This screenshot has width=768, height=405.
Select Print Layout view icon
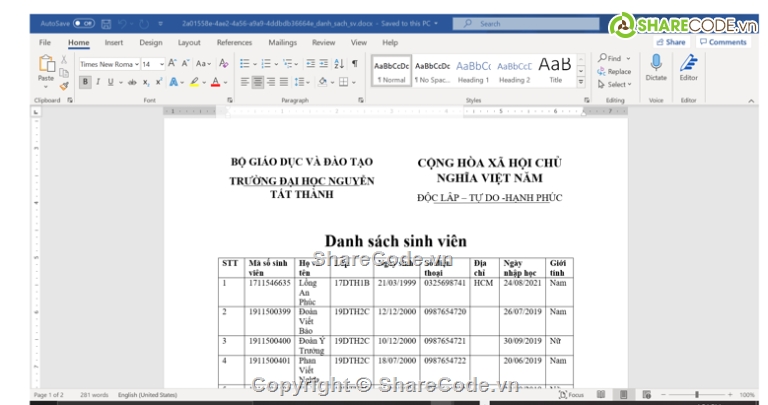pos(624,395)
